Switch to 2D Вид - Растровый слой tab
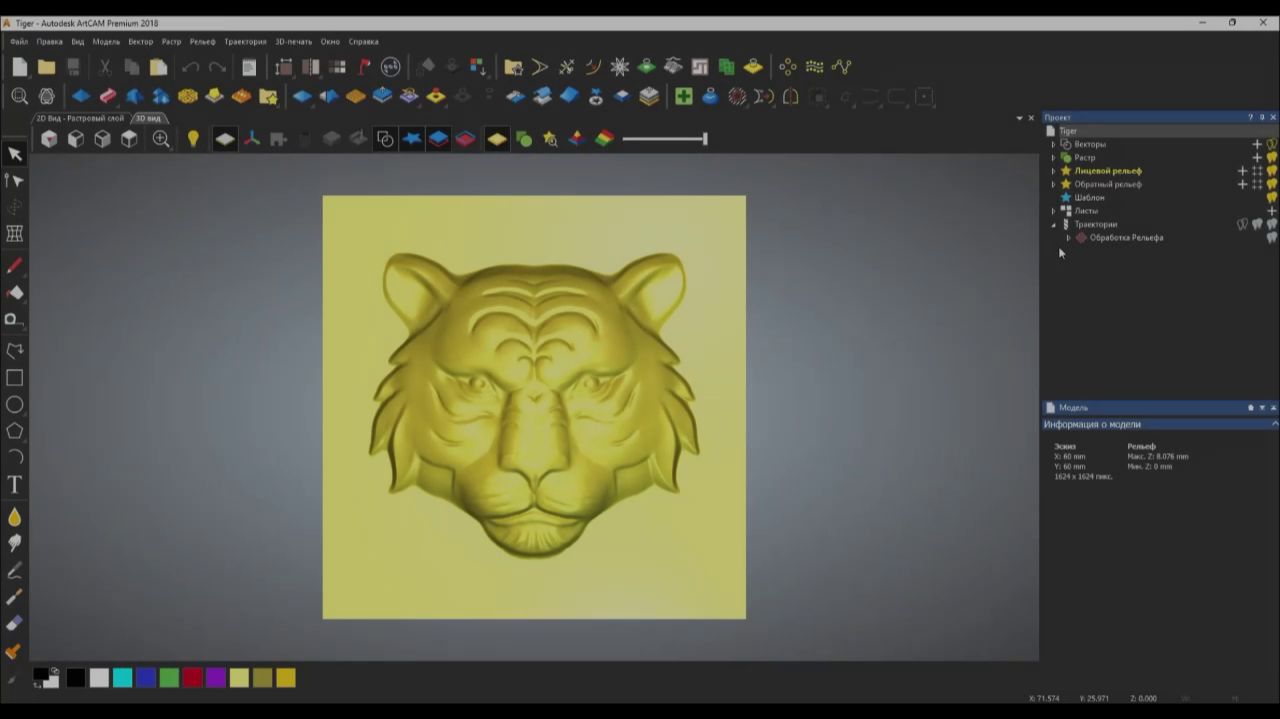This screenshot has width=1280, height=719. (x=80, y=118)
